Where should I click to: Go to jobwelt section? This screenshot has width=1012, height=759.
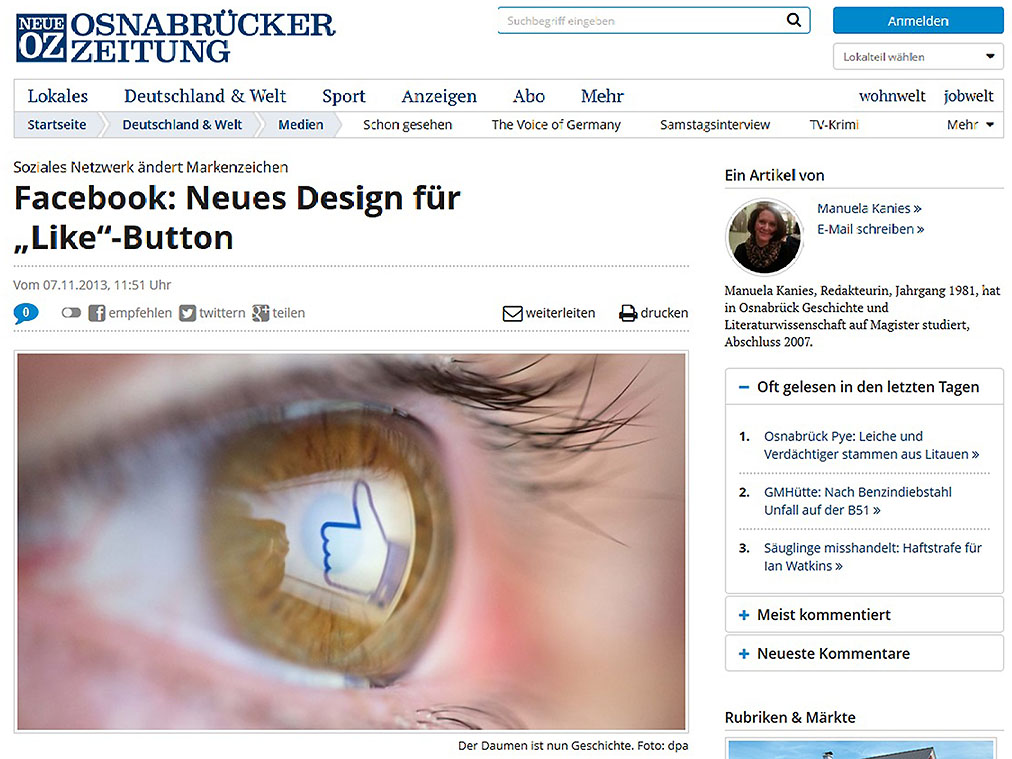(969, 96)
